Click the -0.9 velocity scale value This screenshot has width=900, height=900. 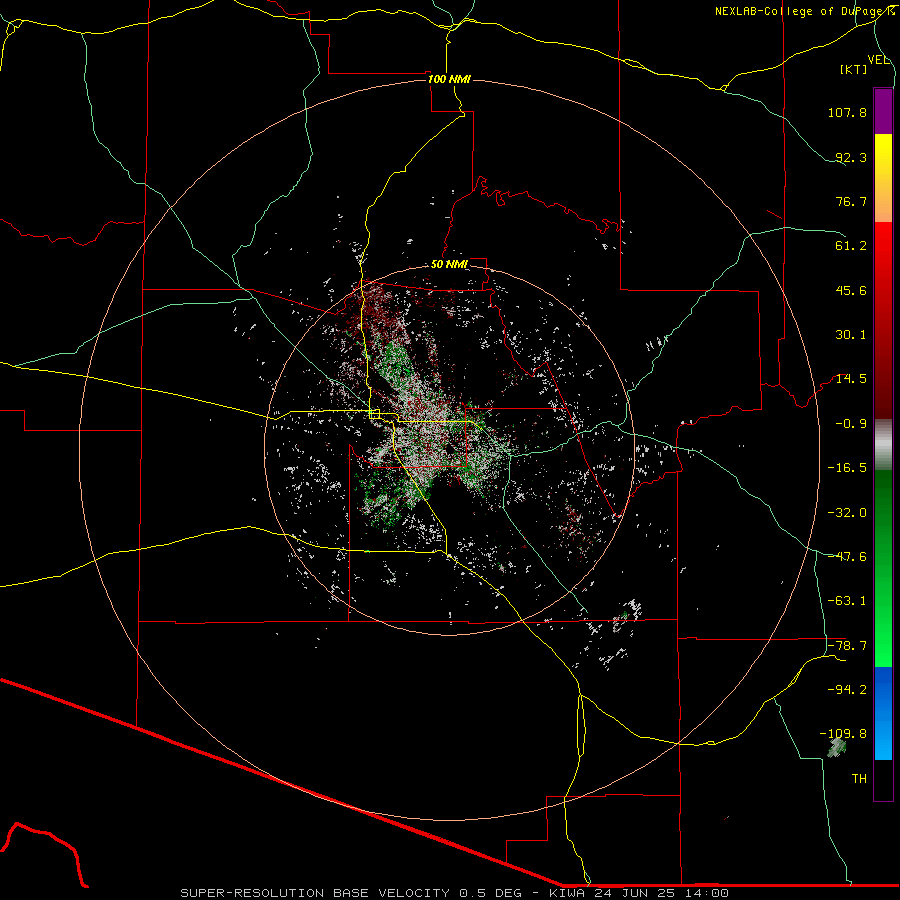coord(851,424)
